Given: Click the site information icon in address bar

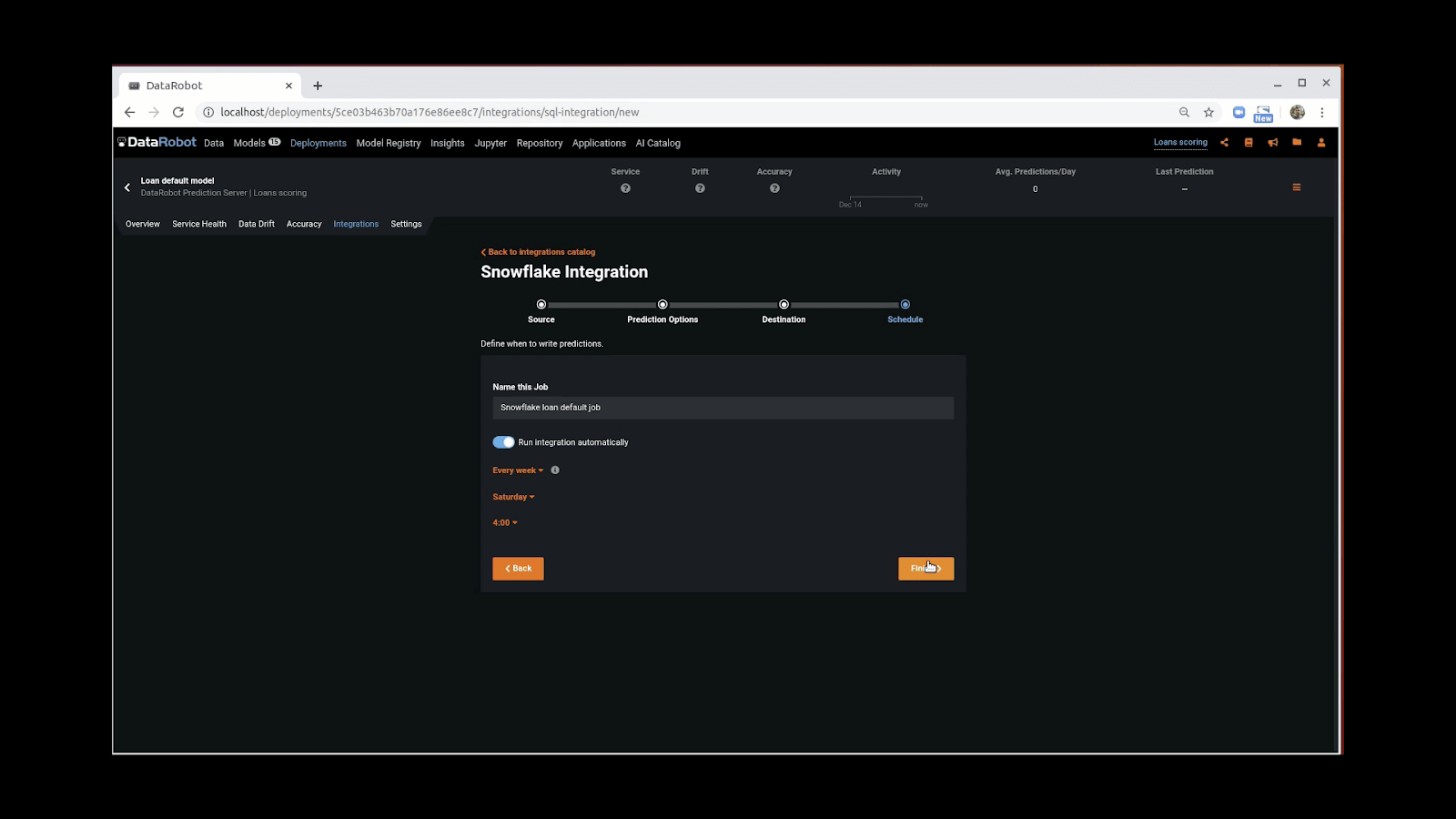Looking at the screenshot, I should pos(208,112).
